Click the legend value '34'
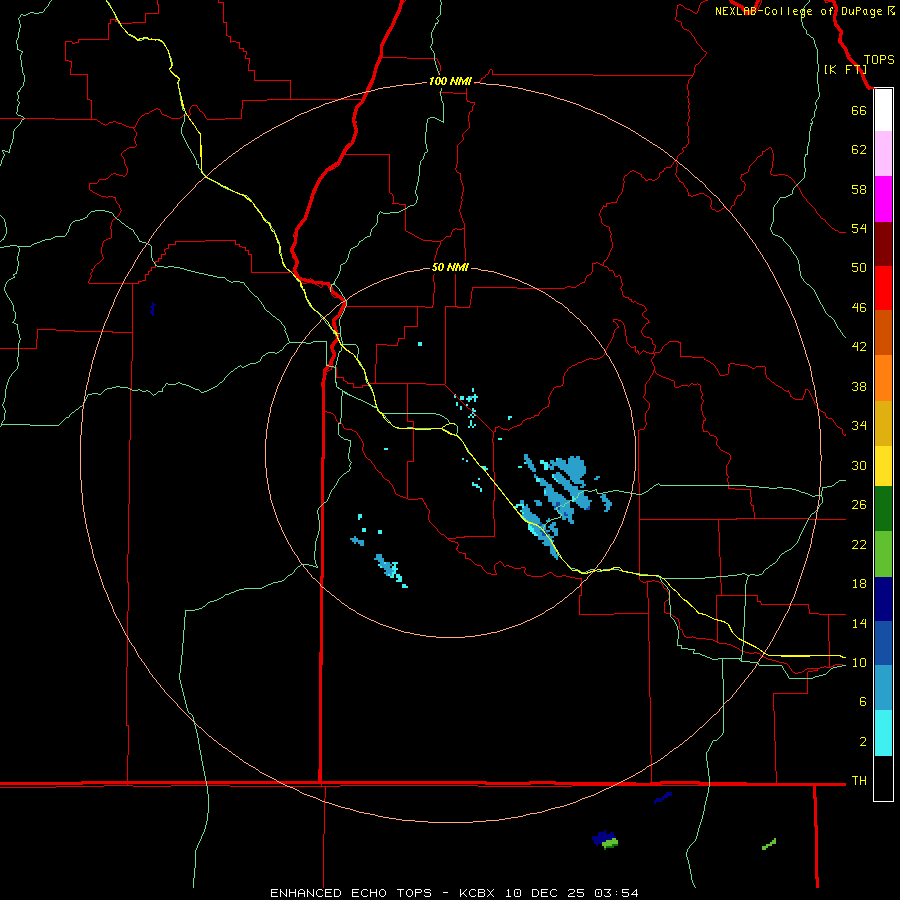 coord(859,425)
